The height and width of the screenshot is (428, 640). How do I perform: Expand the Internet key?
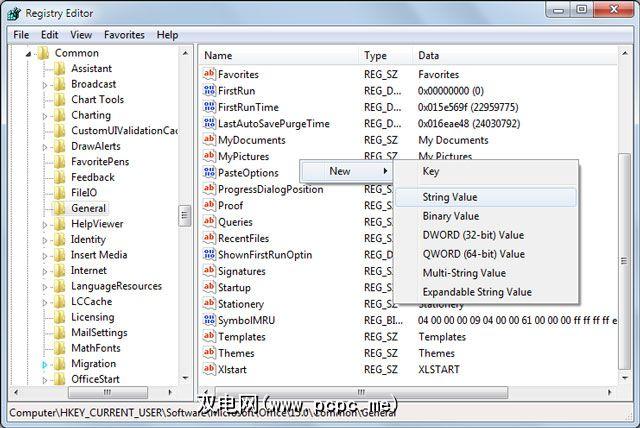tap(44, 271)
